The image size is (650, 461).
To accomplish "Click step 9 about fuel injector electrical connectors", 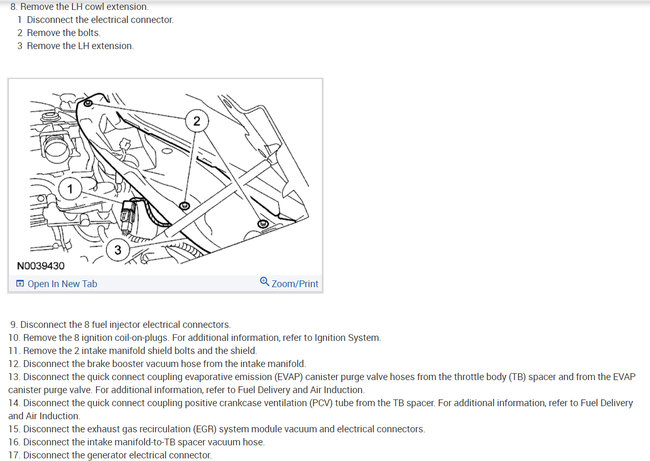I will click(x=120, y=325).
